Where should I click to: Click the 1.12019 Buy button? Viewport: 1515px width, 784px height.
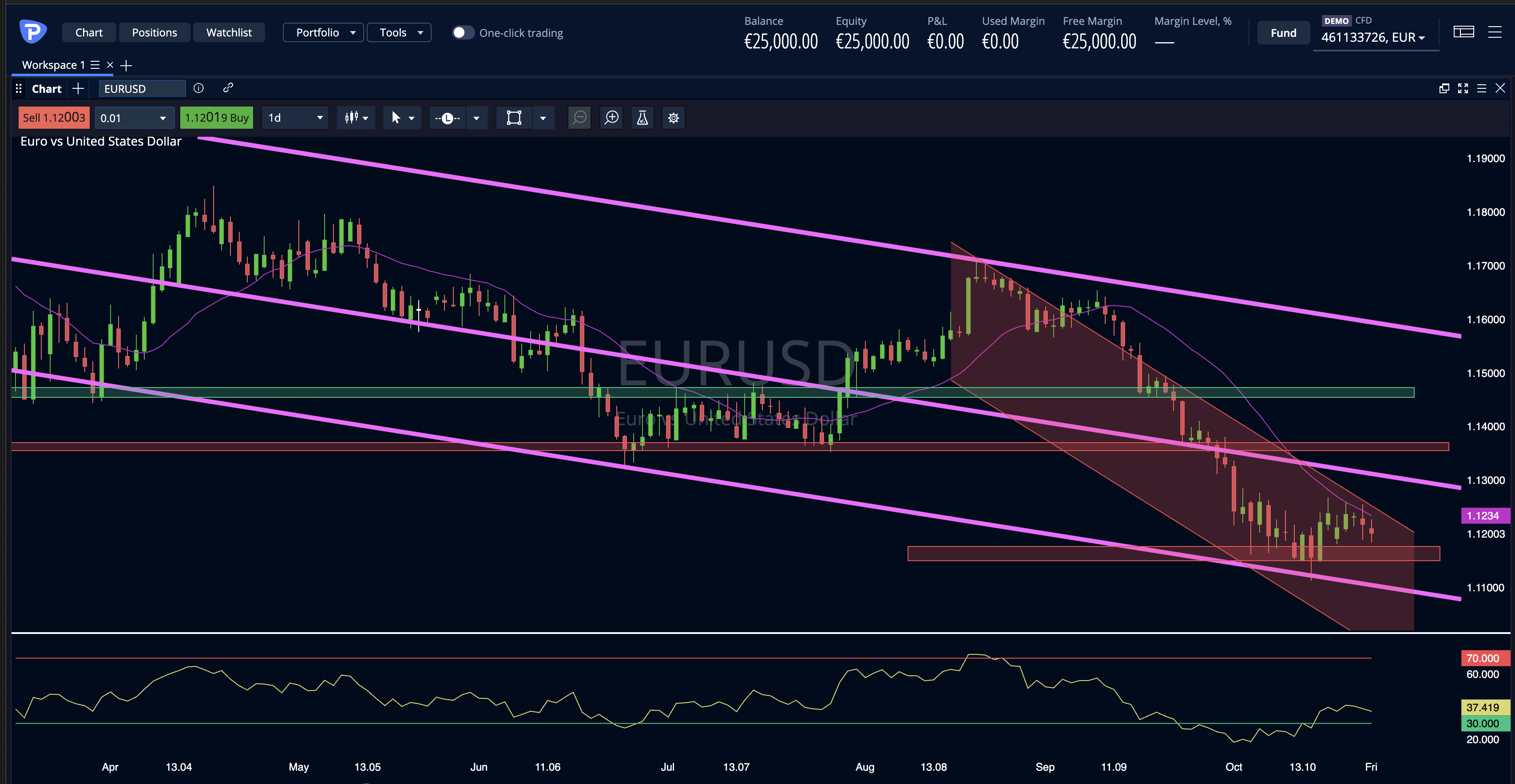coord(216,118)
